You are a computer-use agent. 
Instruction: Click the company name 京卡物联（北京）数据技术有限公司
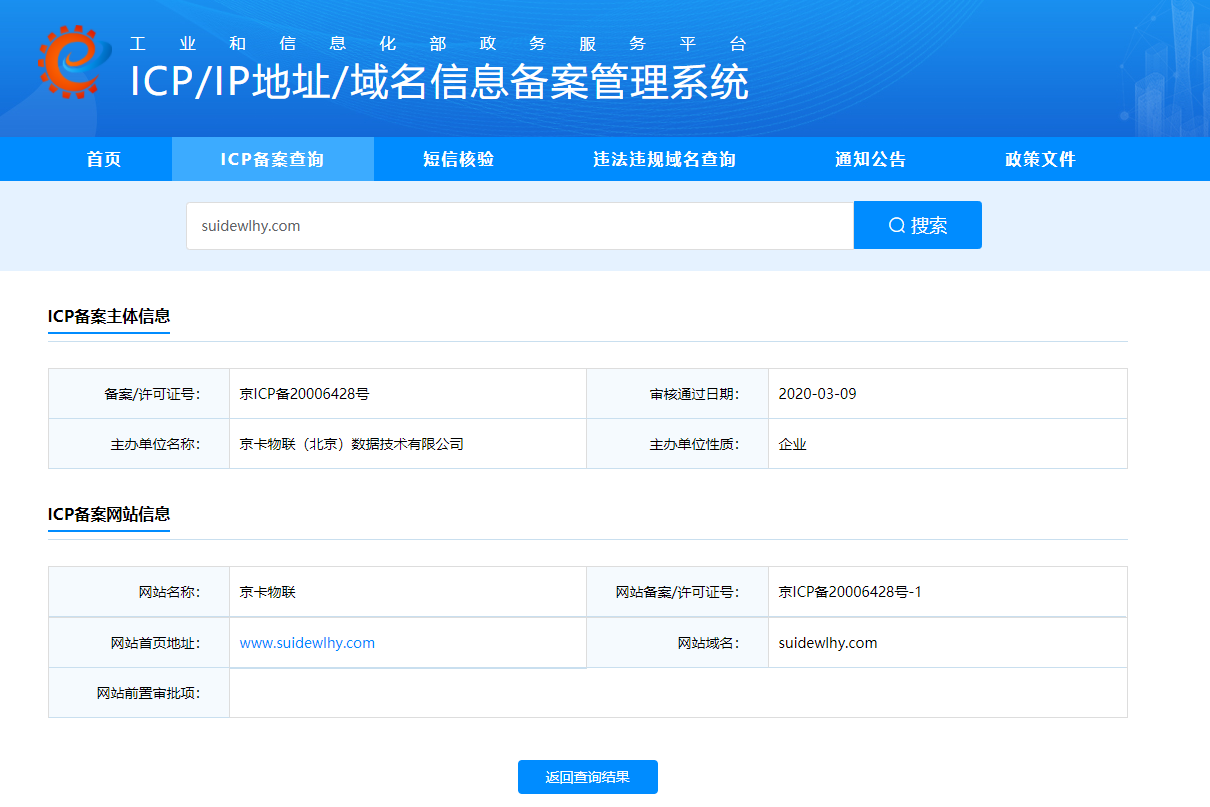(351, 444)
